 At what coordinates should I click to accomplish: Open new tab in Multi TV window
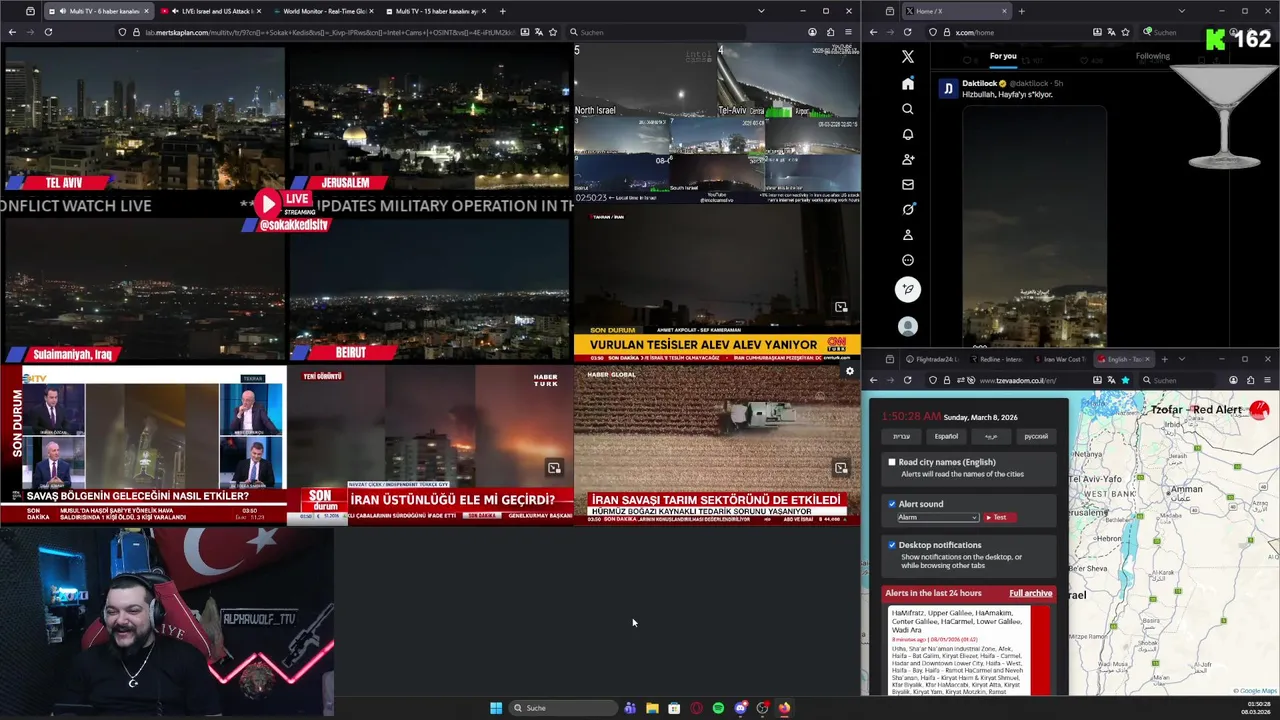(x=502, y=11)
